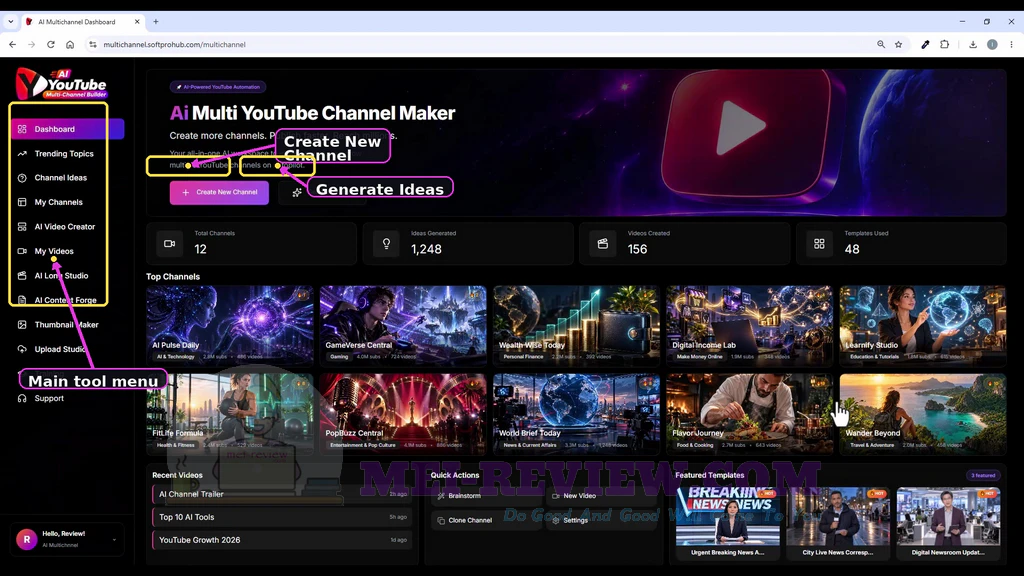The image size is (1024, 576).
Task: Open the Digital Income Lab channel card
Action: [750, 325]
